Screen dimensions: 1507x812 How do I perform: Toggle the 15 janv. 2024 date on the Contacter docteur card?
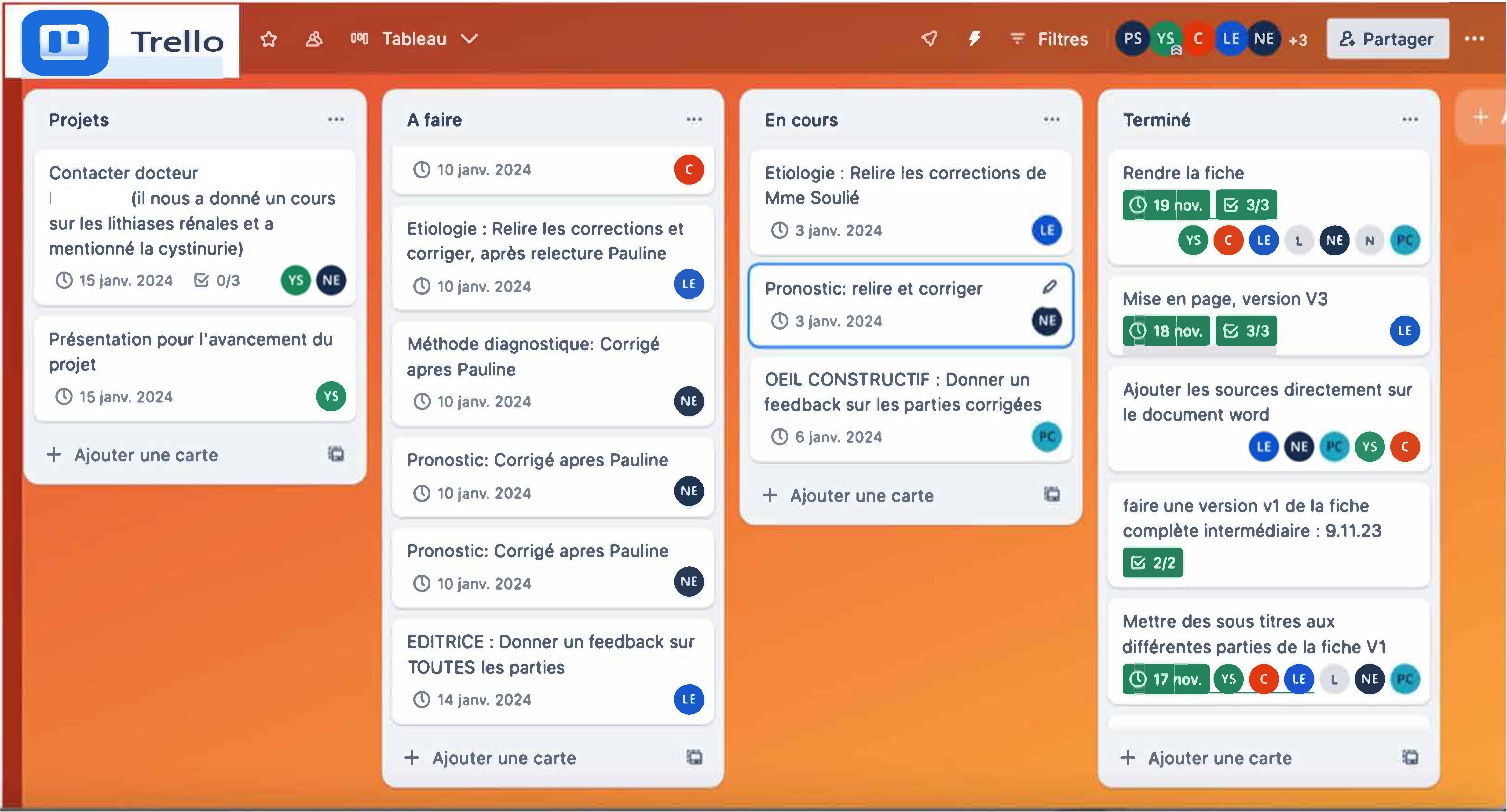[x=115, y=281]
